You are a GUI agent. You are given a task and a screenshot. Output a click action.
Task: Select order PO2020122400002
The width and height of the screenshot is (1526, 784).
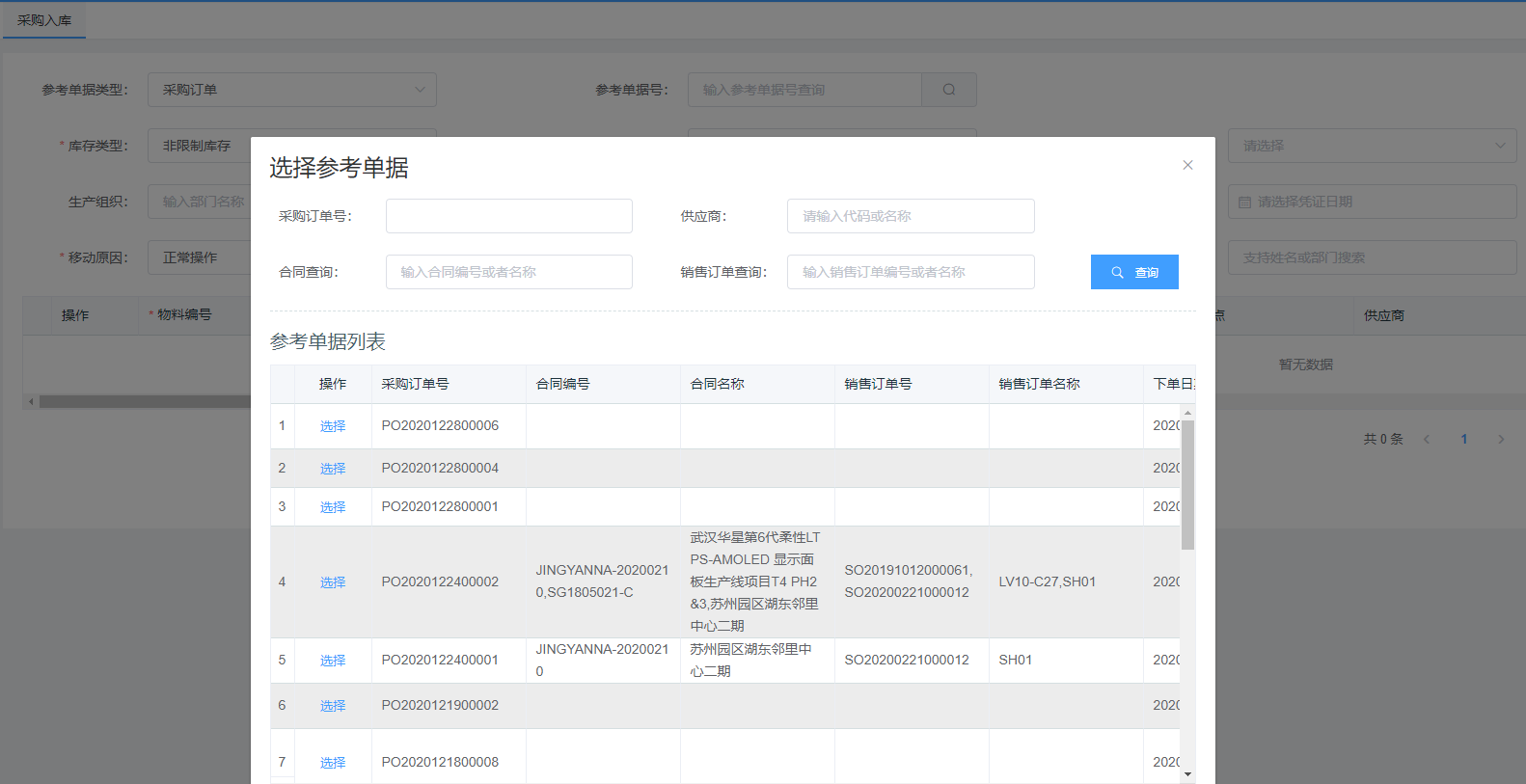333,582
